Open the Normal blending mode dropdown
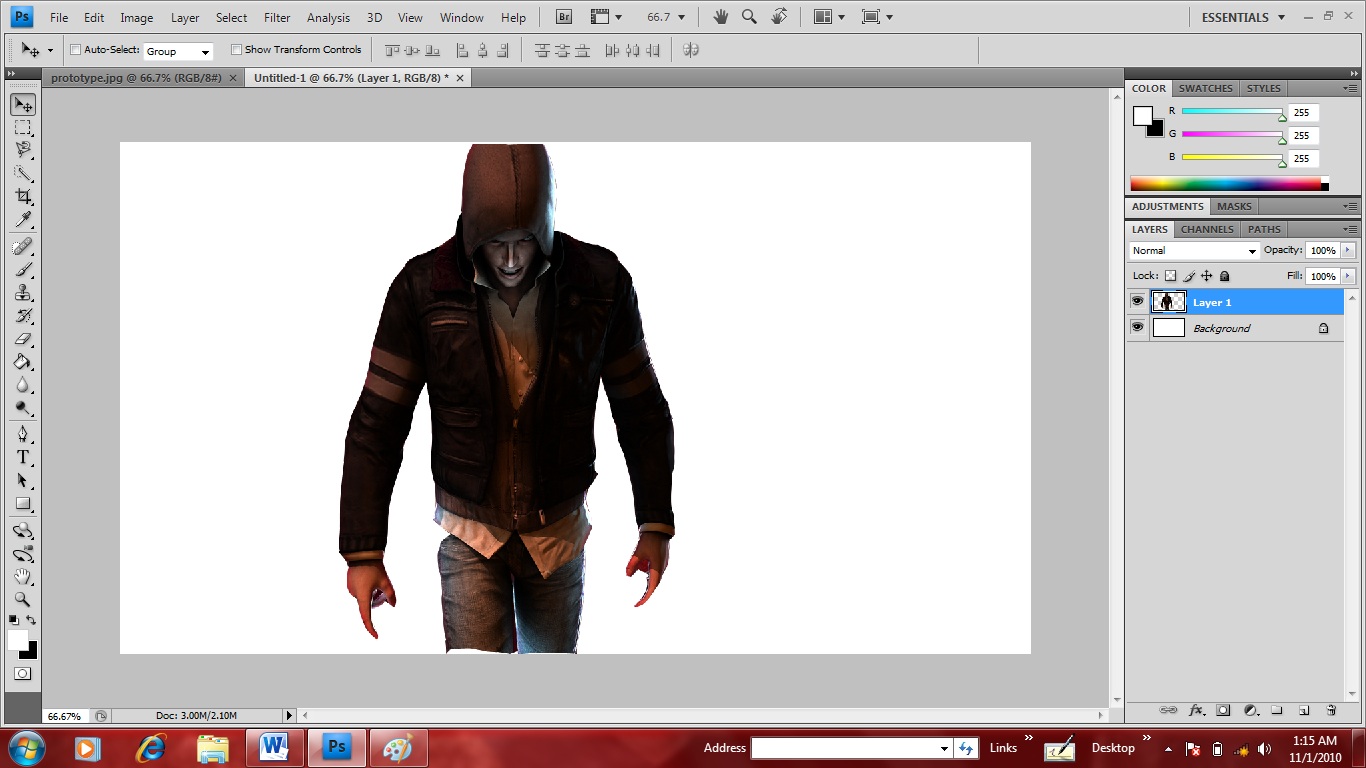This screenshot has width=1366, height=768. pos(1194,250)
